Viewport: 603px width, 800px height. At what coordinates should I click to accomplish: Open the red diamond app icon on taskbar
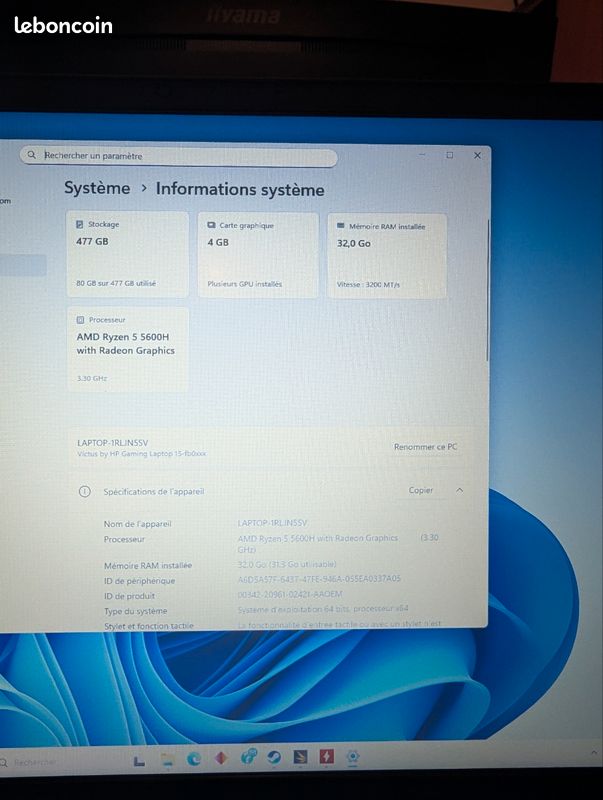point(221,758)
